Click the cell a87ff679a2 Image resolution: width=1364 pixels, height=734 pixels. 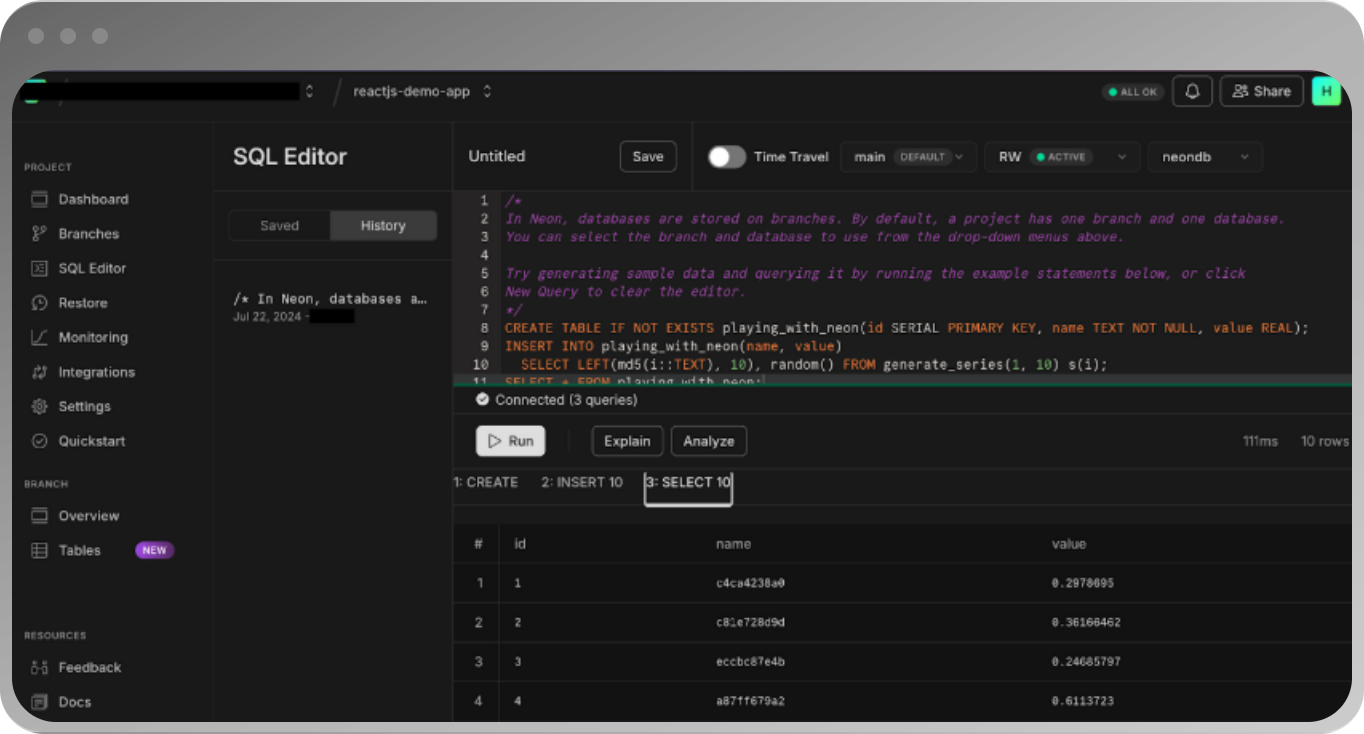coord(750,701)
